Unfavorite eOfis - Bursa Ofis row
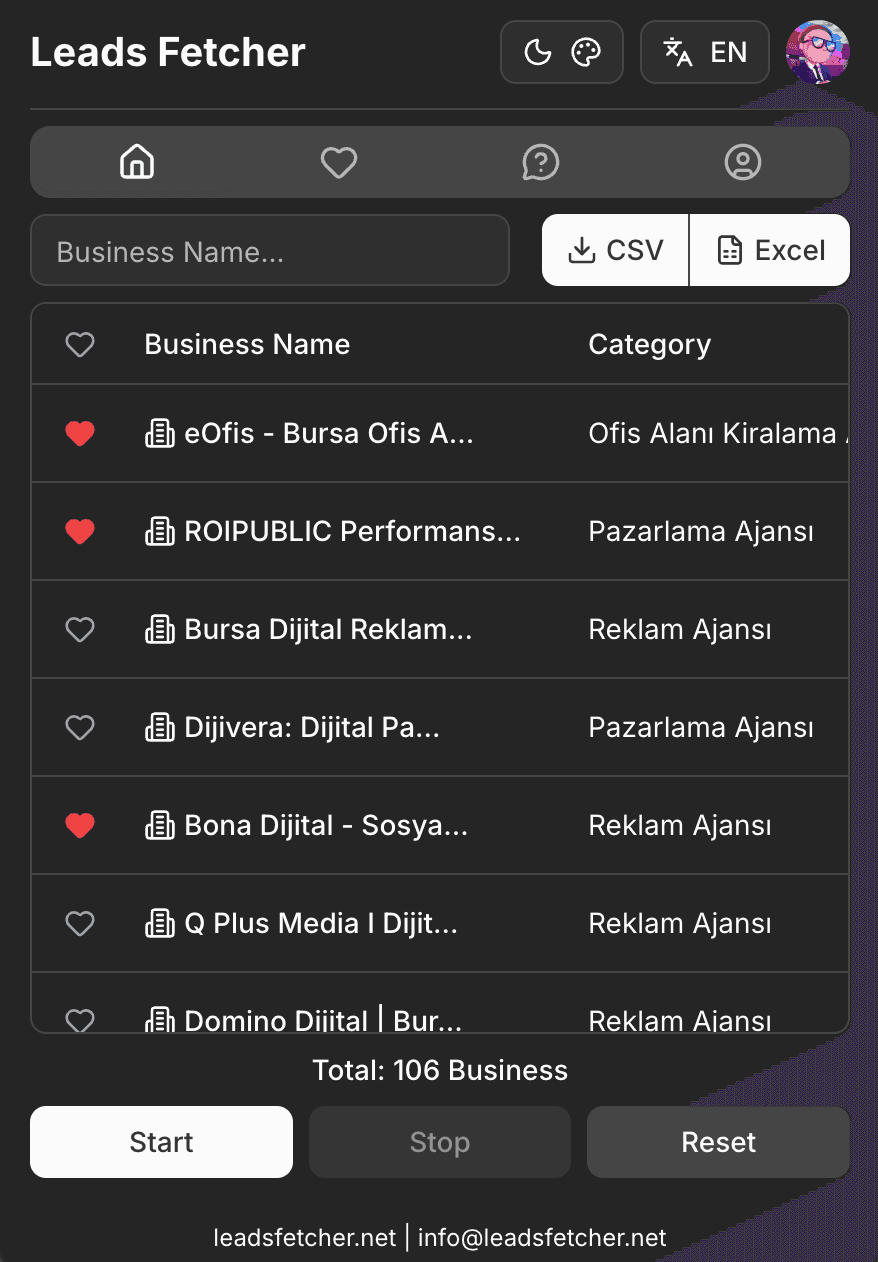 [x=80, y=433]
